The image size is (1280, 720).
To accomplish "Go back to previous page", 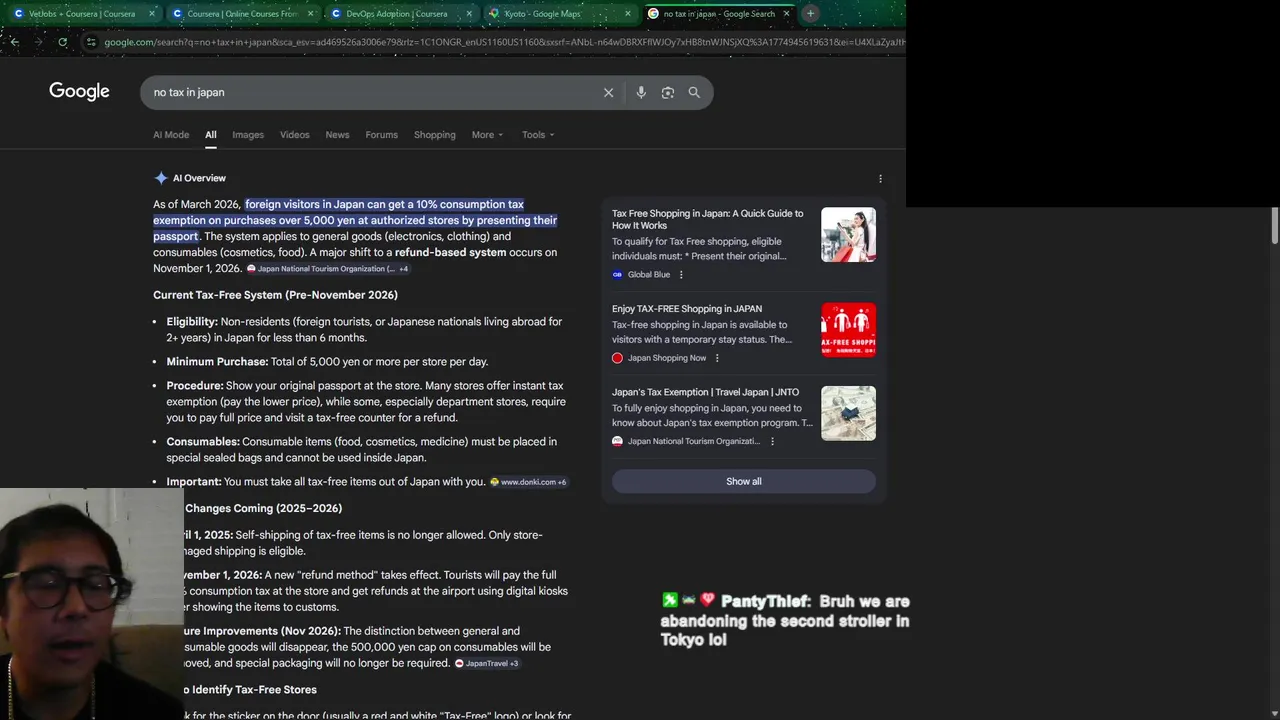I will 14,42.
